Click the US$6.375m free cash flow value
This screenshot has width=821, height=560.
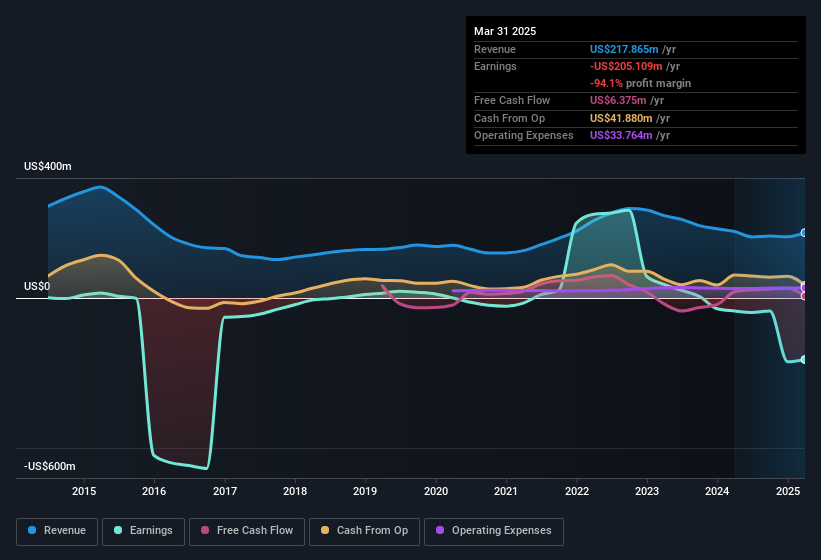(x=618, y=100)
